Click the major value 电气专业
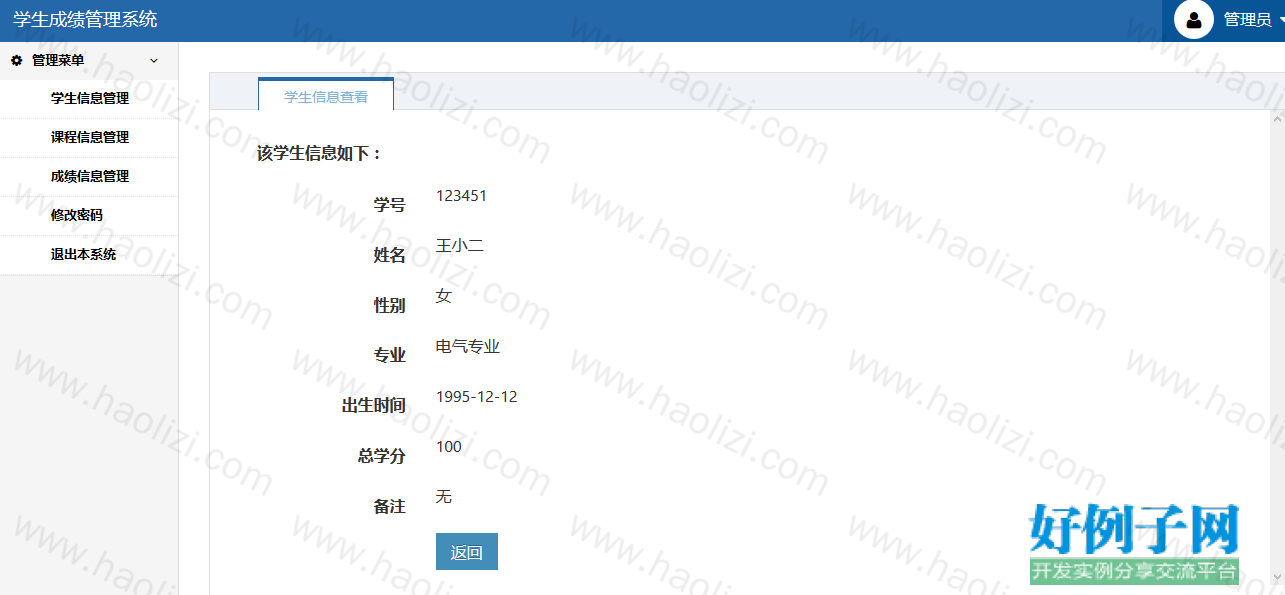The width and height of the screenshot is (1285, 595). (468, 347)
